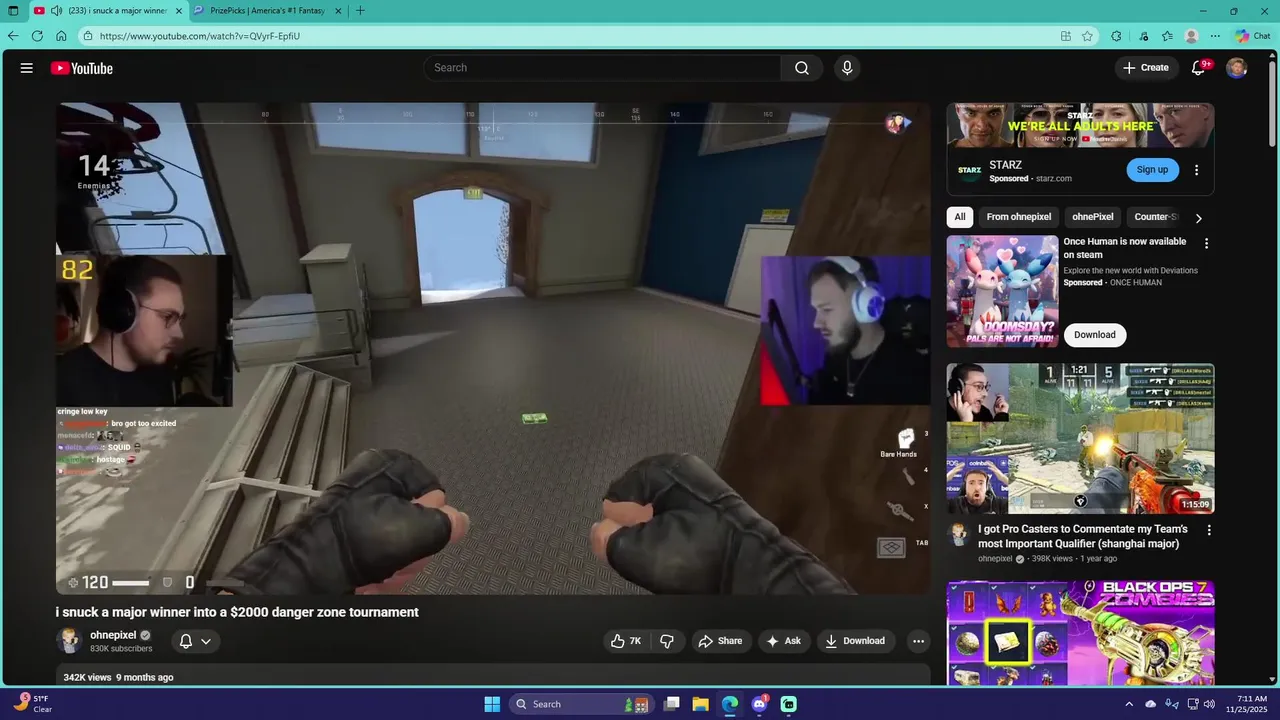The width and height of the screenshot is (1280, 720).
Task: Click the magnifier search button
Action: pyautogui.click(x=802, y=68)
